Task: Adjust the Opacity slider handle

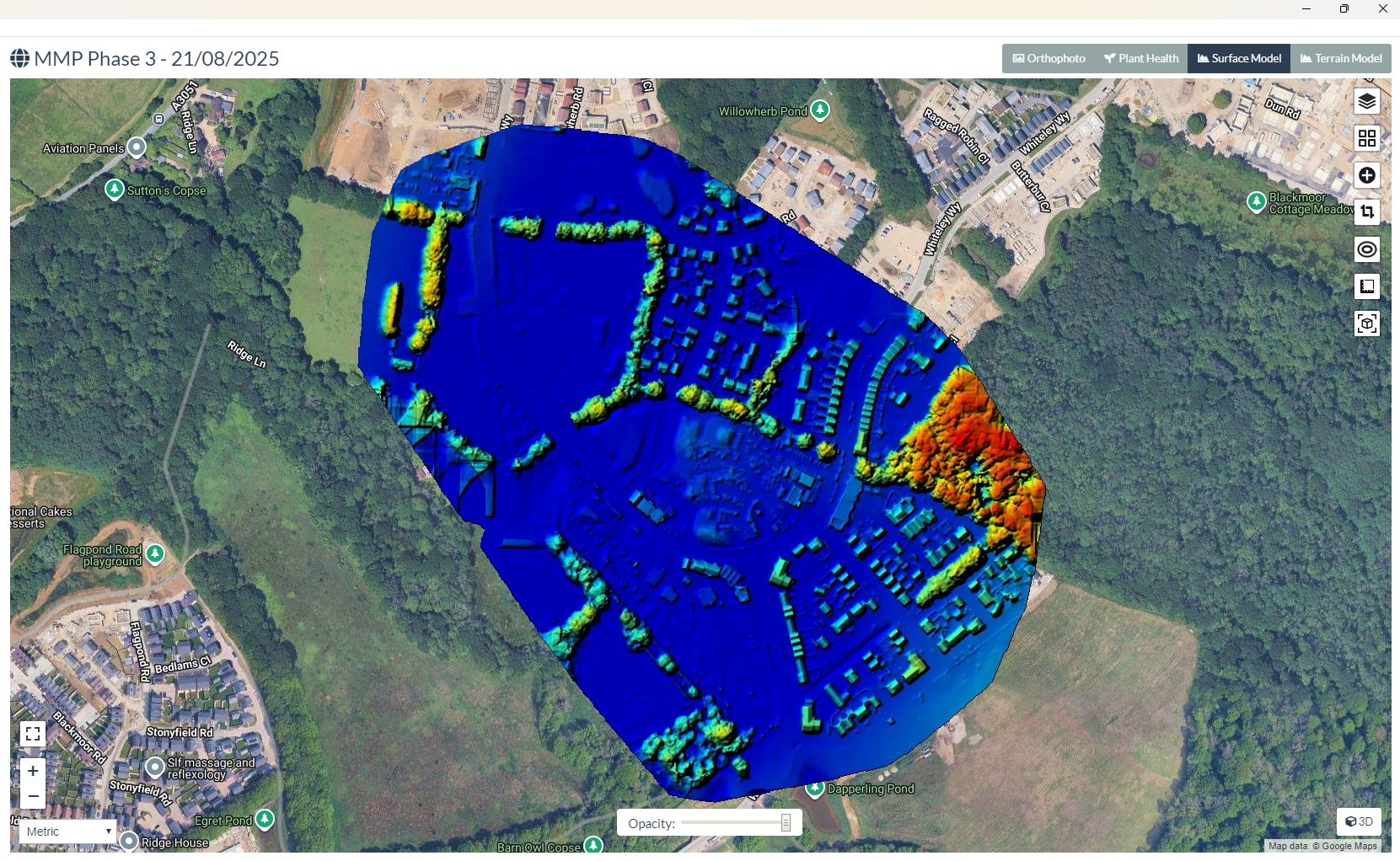Action: 786,823
